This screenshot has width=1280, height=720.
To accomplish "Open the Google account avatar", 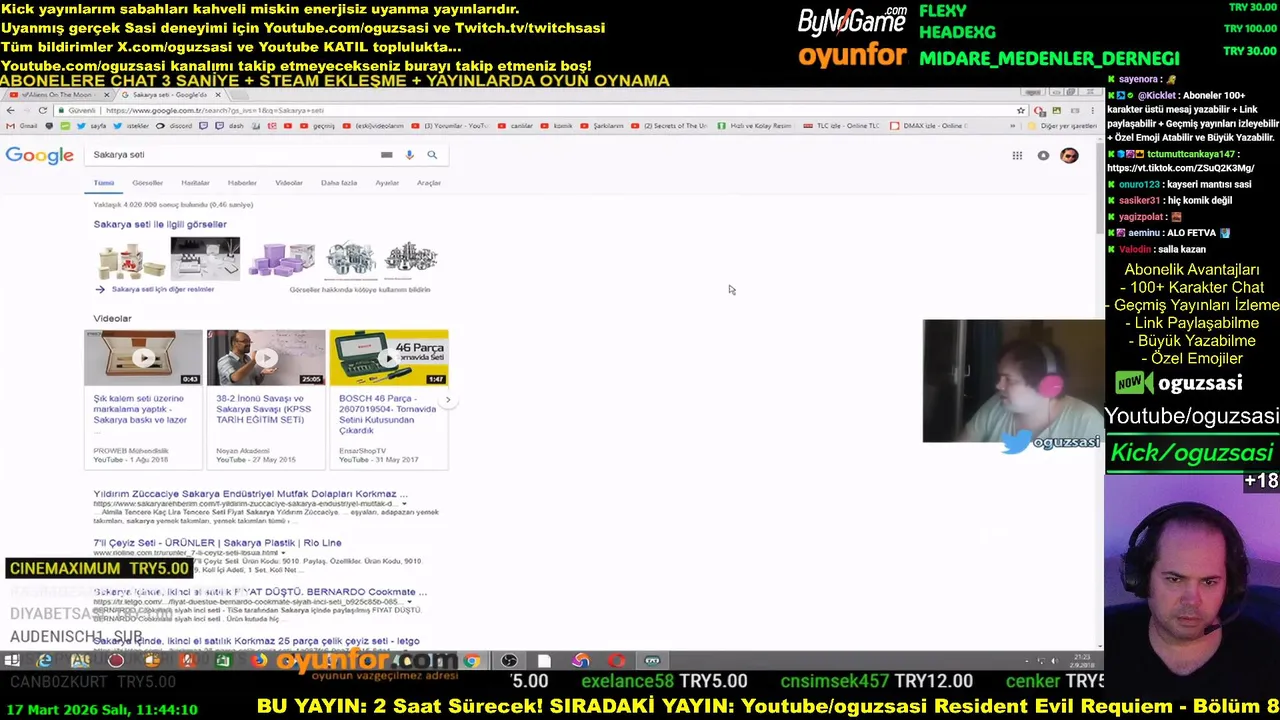I will (1069, 155).
